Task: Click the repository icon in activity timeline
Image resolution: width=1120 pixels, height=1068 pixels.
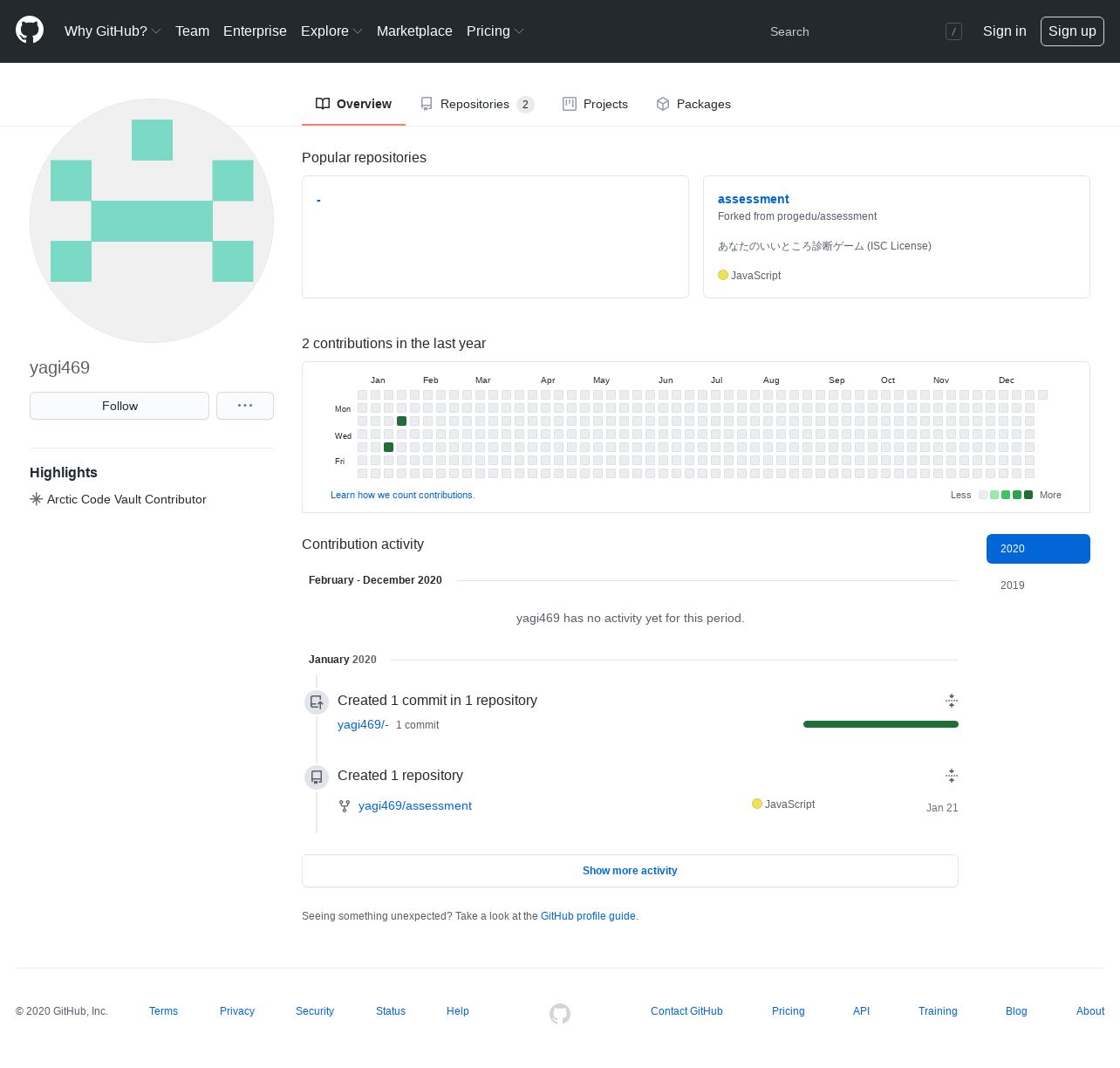Action: [x=317, y=777]
